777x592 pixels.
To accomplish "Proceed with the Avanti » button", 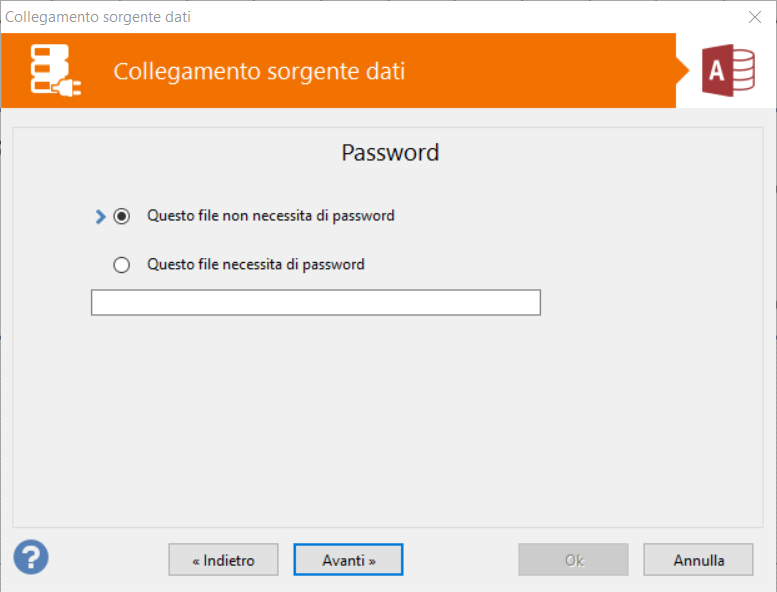I will click(x=348, y=560).
